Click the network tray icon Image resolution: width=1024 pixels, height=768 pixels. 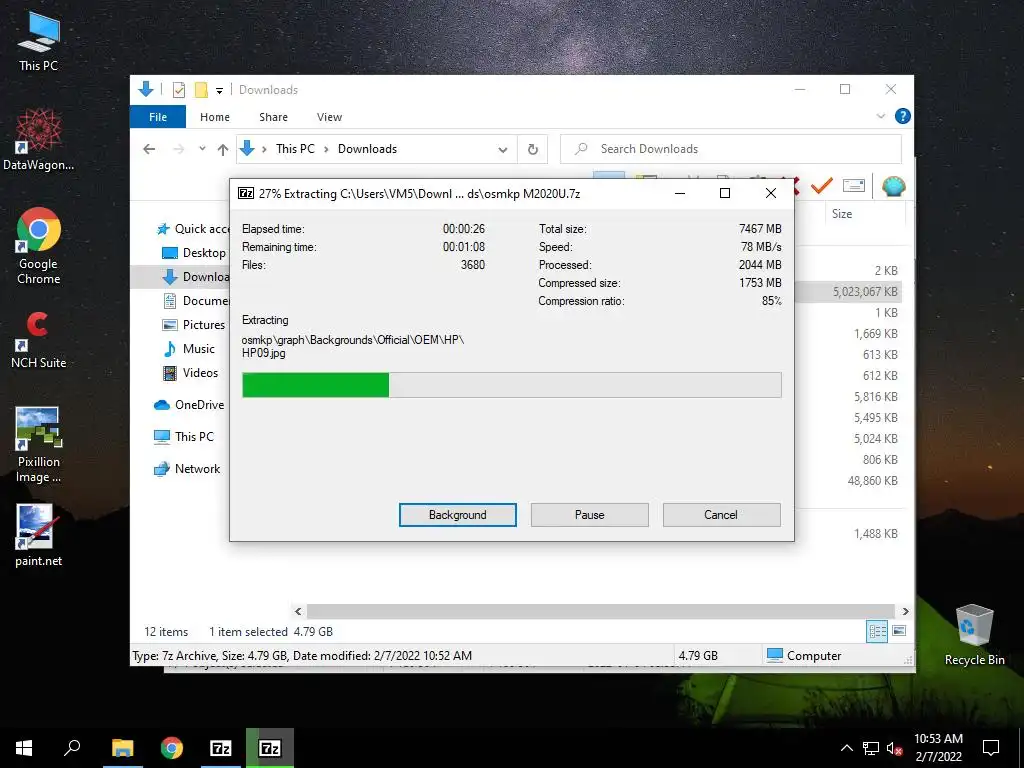pyautogui.click(x=871, y=748)
